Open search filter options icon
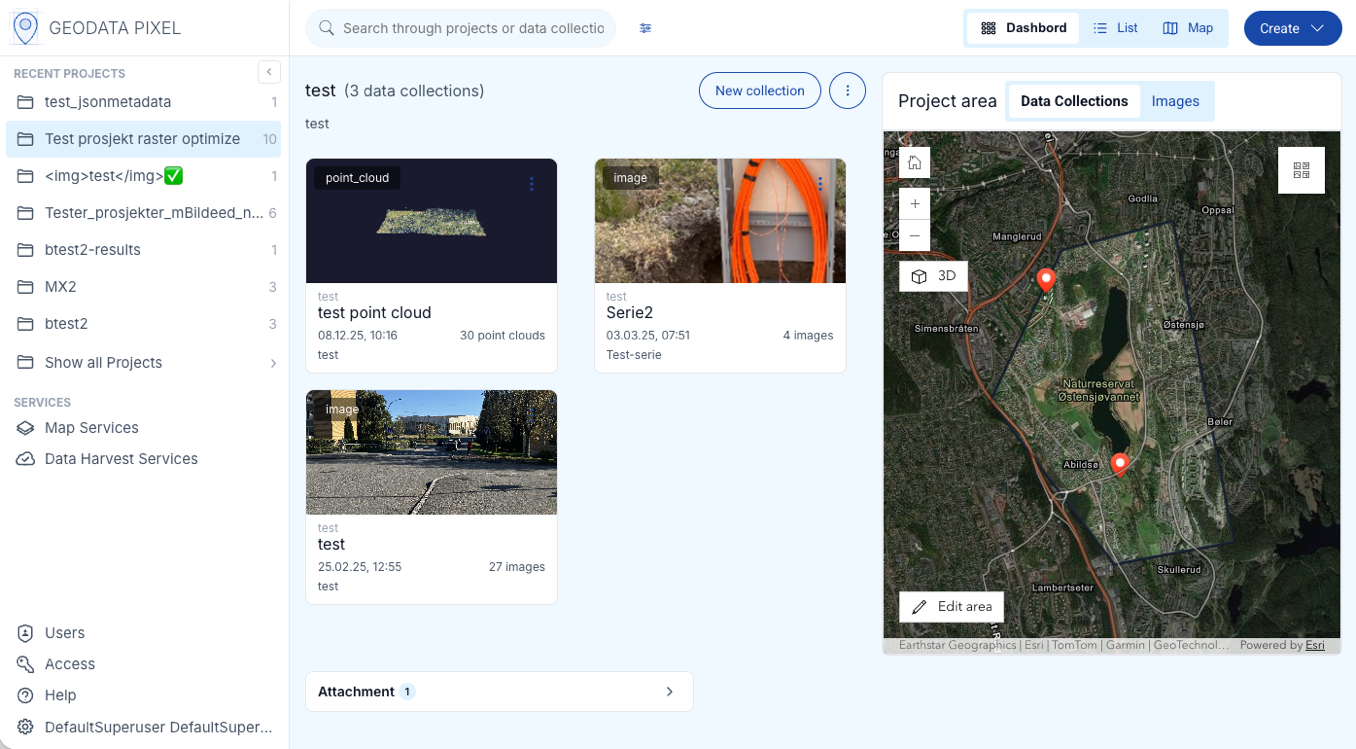1356x749 pixels. (646, 28)
